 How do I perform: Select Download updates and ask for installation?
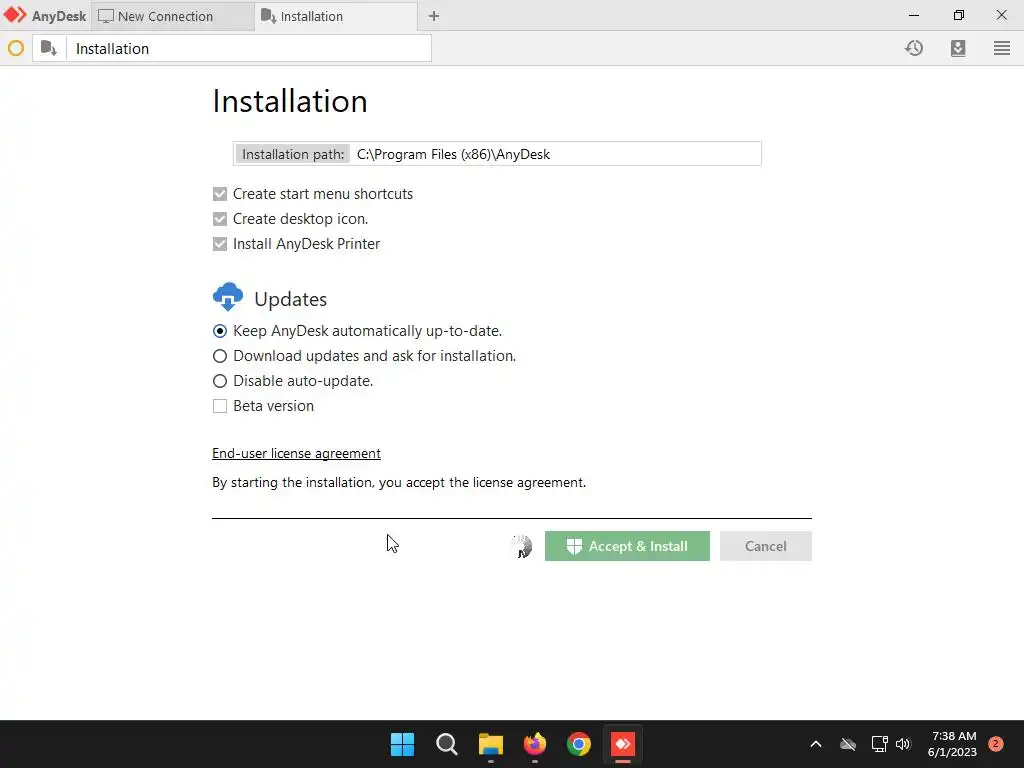pos(220,356)
